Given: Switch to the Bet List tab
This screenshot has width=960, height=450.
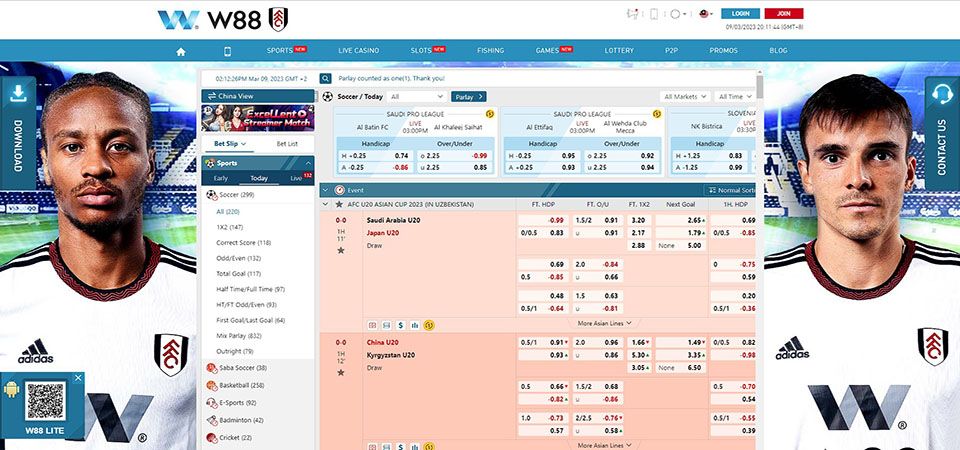Looking at the screenshot, I should tap(287, 144).
